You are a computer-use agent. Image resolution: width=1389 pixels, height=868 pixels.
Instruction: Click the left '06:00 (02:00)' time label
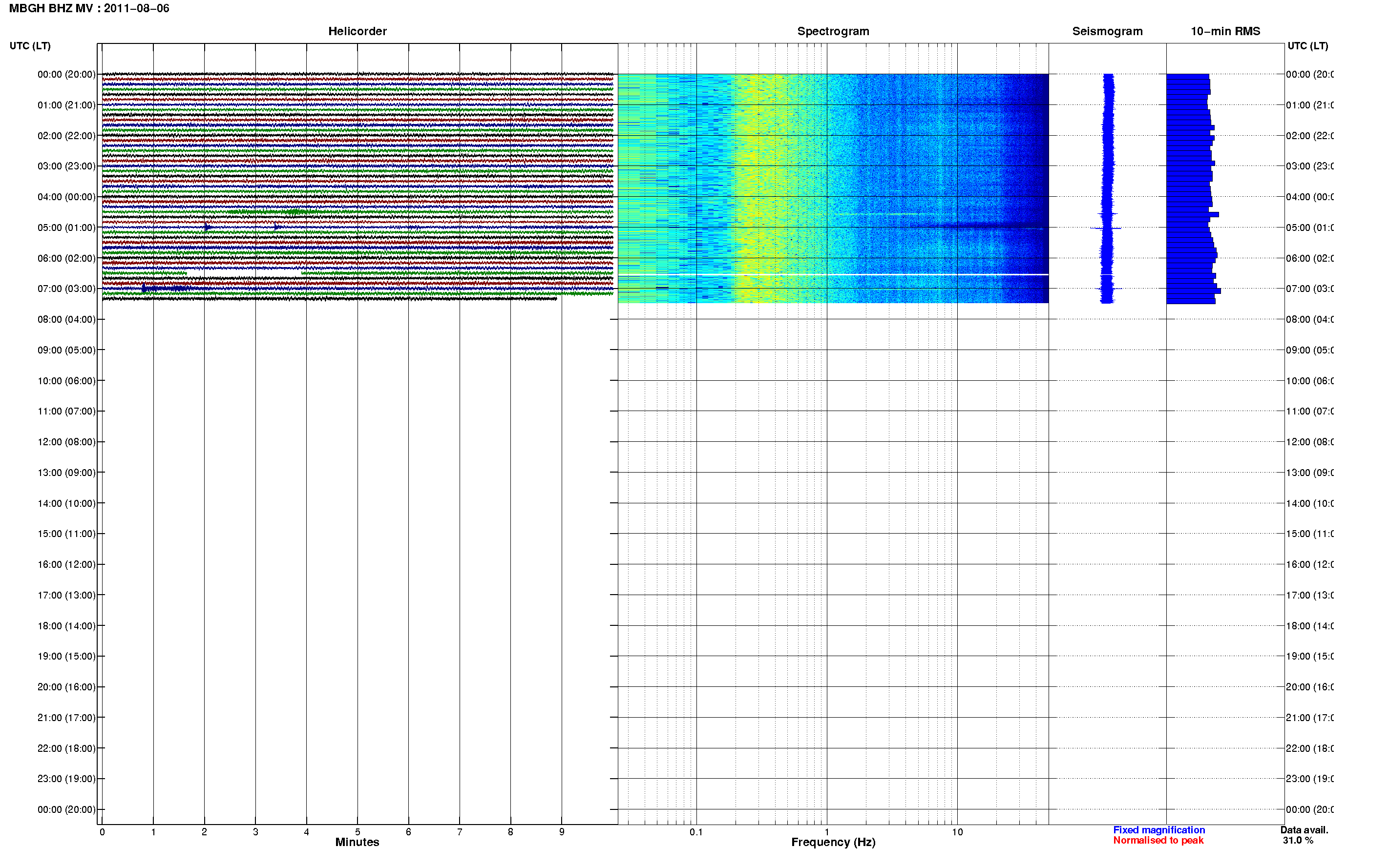click(x=66, y=258)
